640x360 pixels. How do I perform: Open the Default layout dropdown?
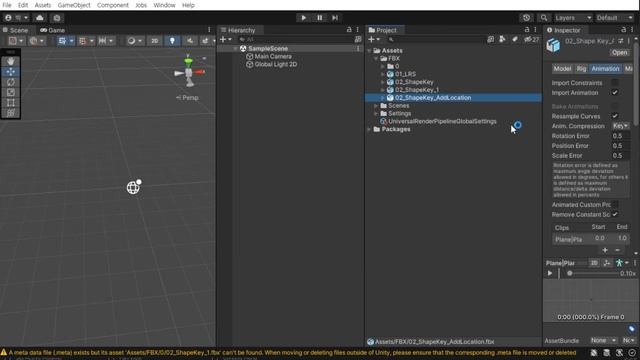point(615,18)
